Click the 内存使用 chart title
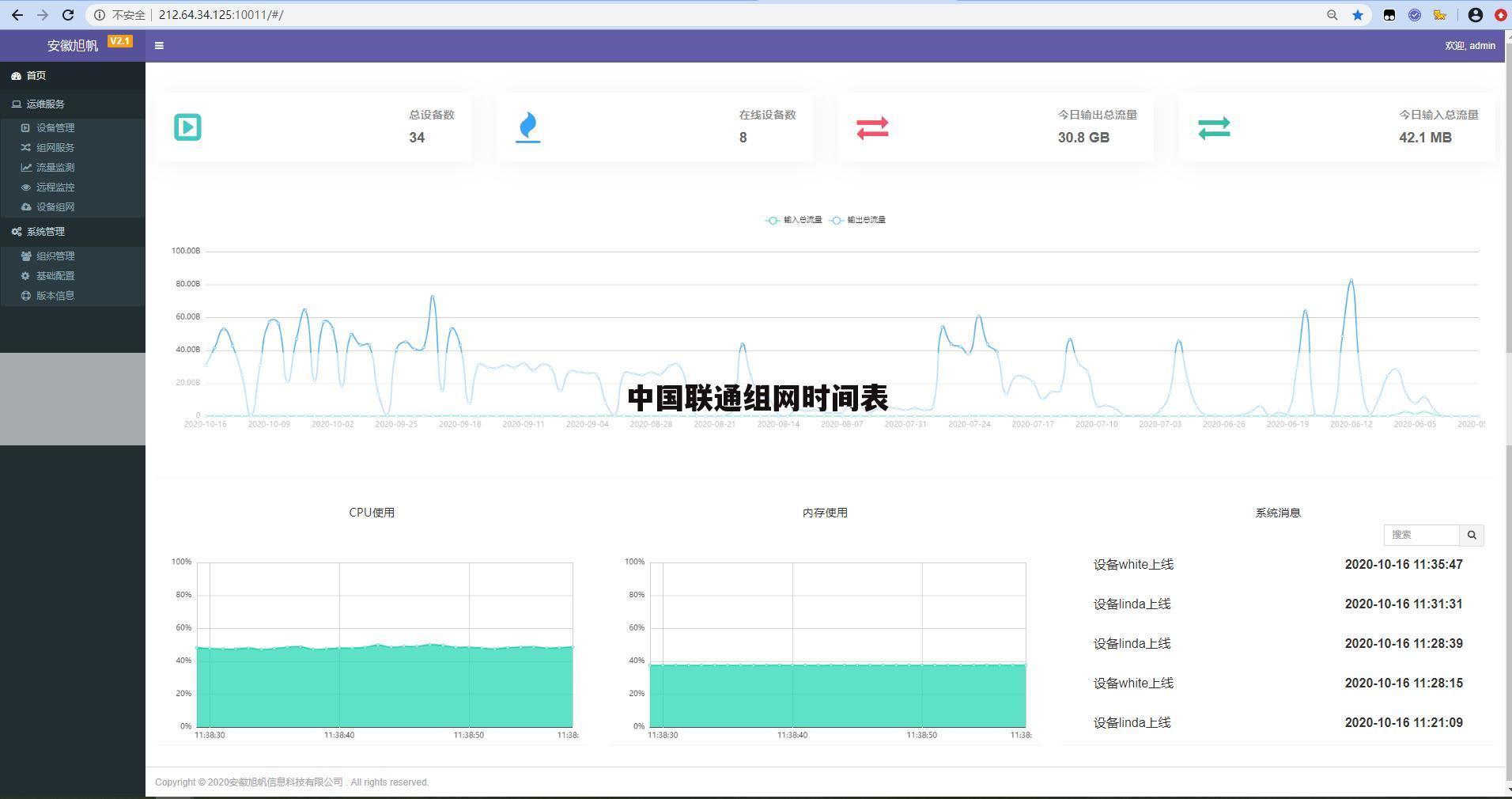 click(825, 513)
